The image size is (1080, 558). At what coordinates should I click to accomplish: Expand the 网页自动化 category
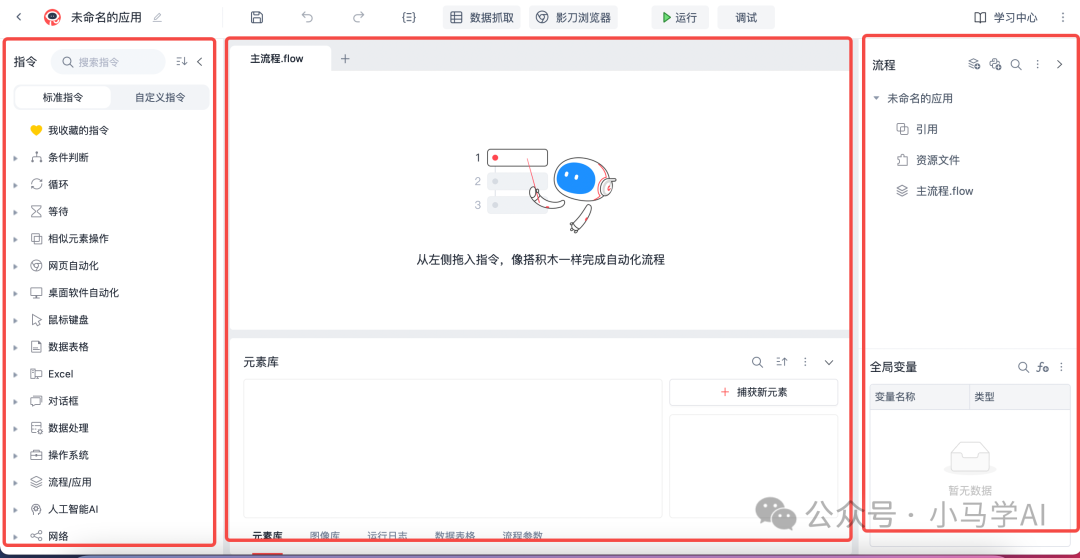(x=16, y=266)
